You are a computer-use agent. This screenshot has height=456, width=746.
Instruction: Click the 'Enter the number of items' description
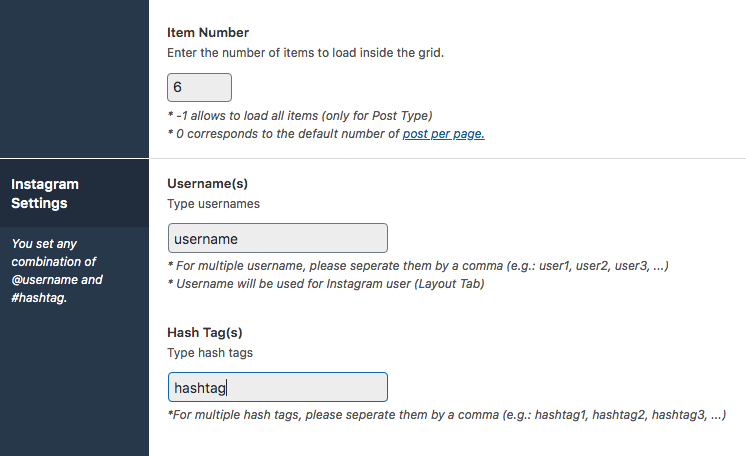pos(305,53)
